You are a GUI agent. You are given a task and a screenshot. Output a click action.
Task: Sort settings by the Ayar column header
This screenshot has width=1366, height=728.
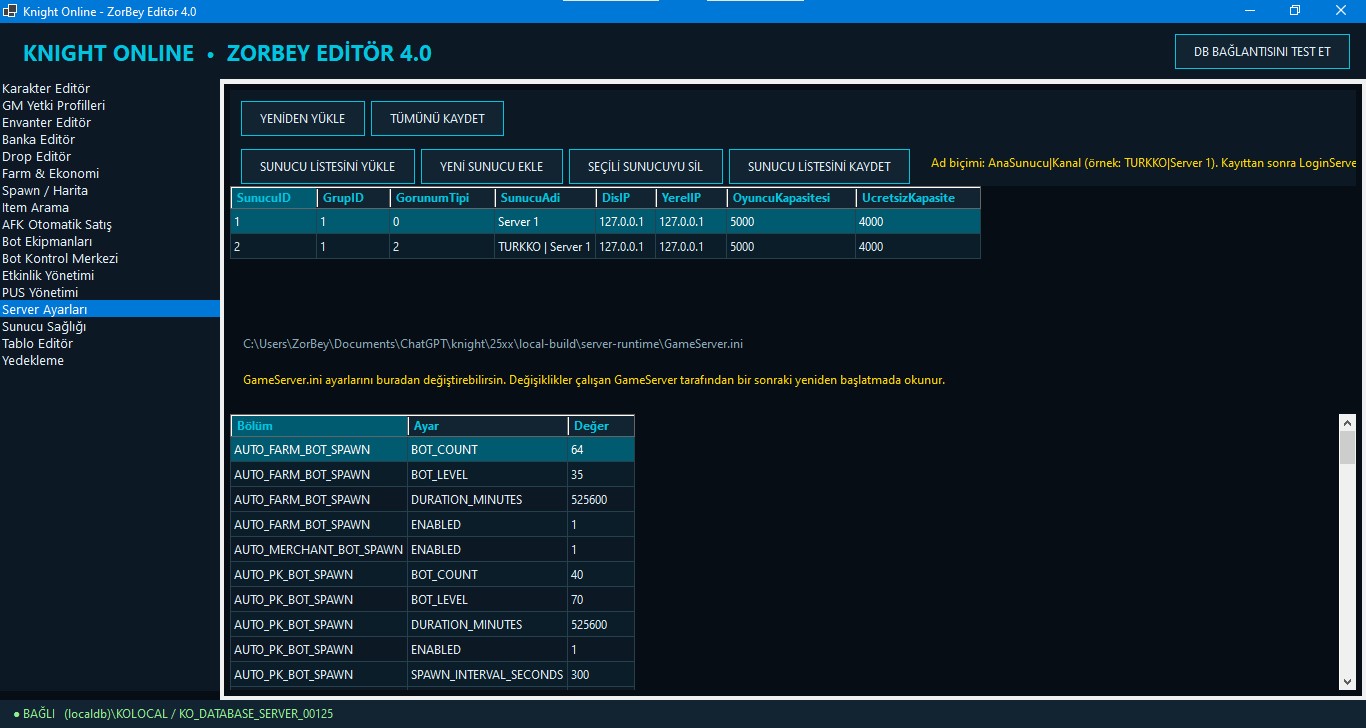(487, 426)
